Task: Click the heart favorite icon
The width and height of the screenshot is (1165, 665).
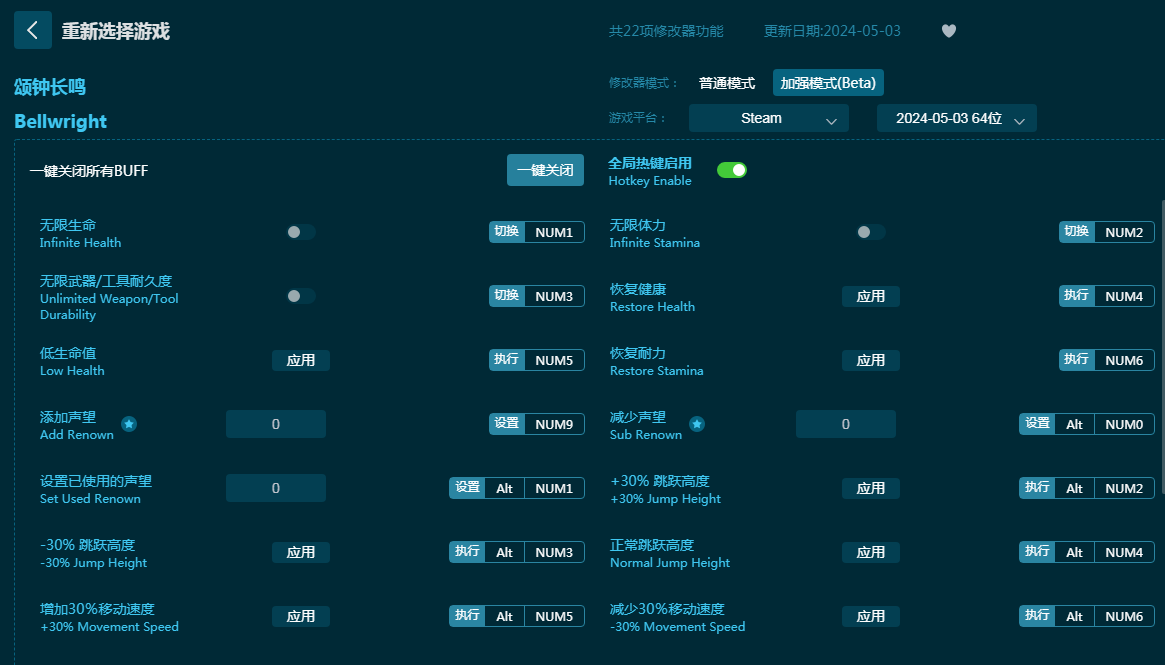Action: (949, 30)
